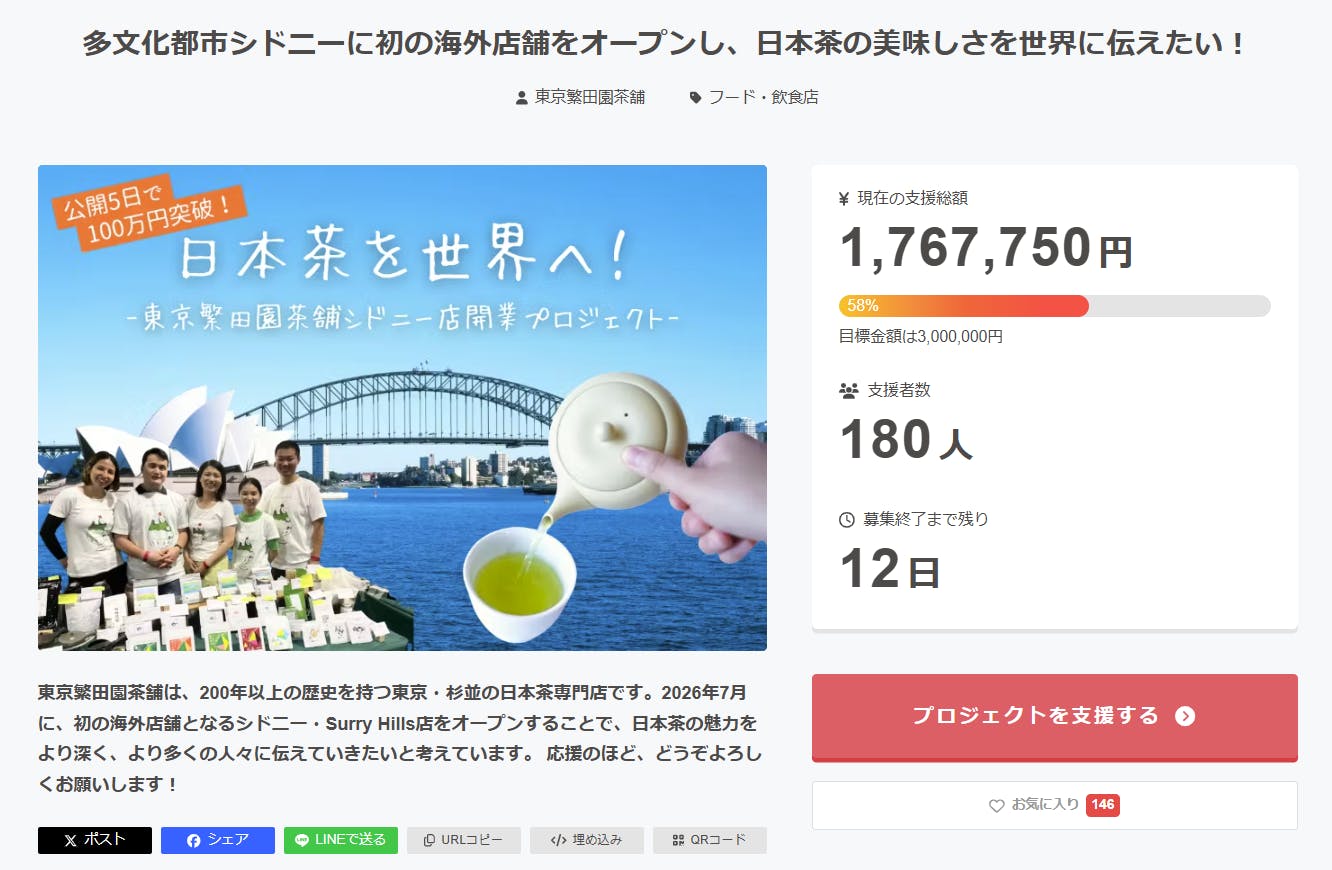Click the 146 favorites count badge
The width and height of the screenshot is (1332, 870).
(x=1102, y=805)
